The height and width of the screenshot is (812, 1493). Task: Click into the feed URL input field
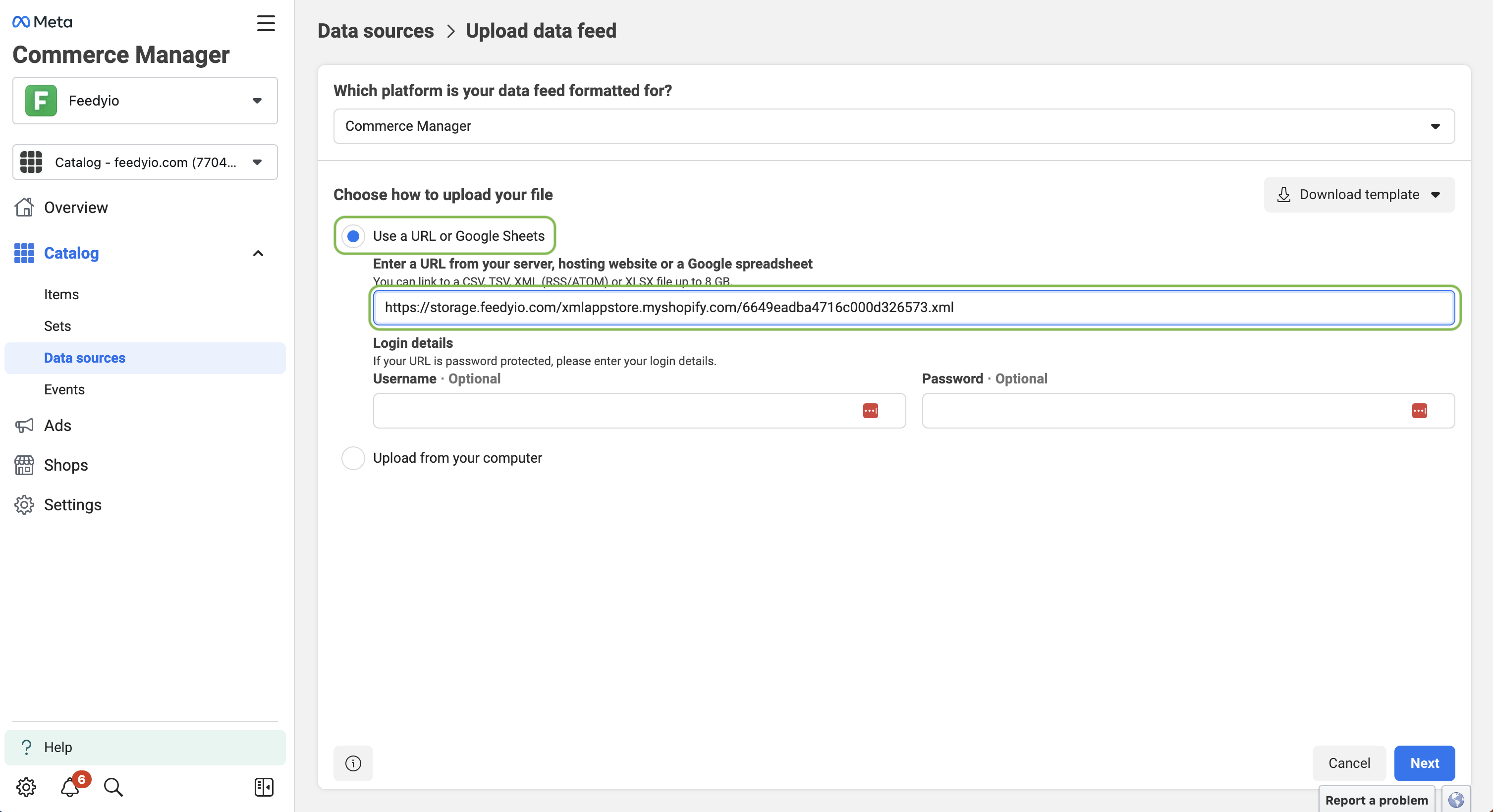coord(914,307)
